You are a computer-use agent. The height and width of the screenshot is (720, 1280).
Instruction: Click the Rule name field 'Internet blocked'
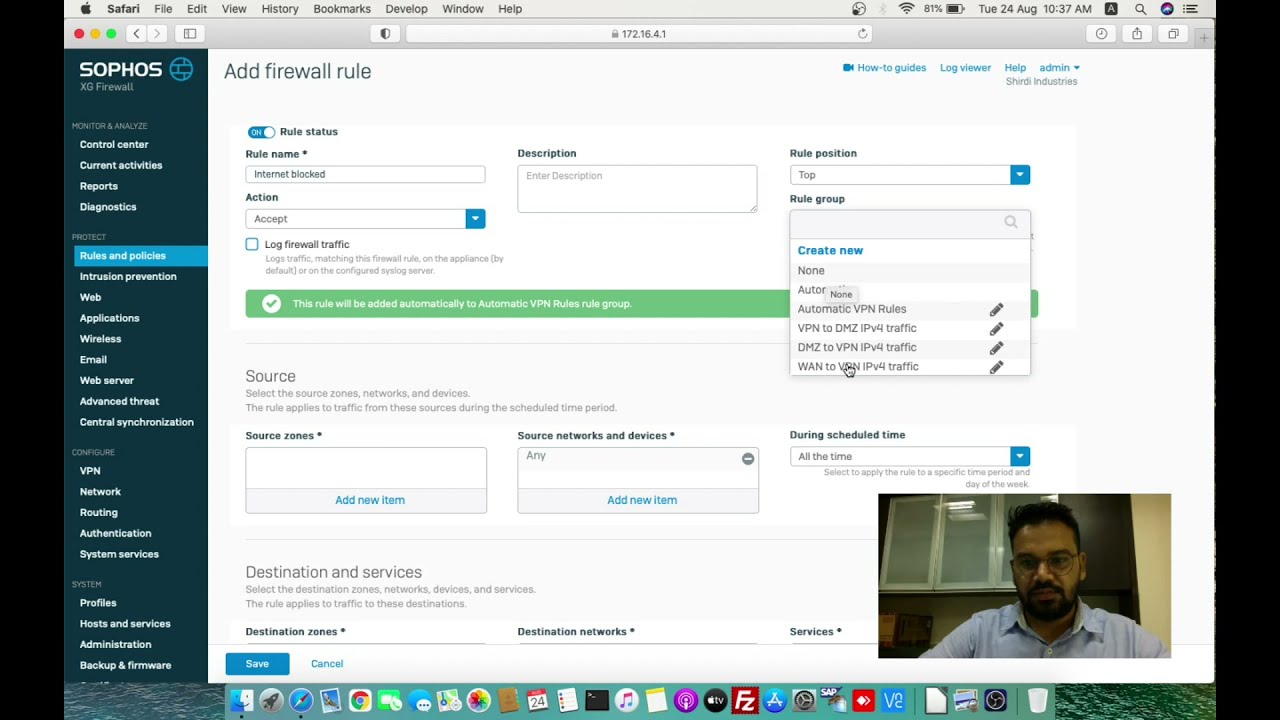(365, 174)
